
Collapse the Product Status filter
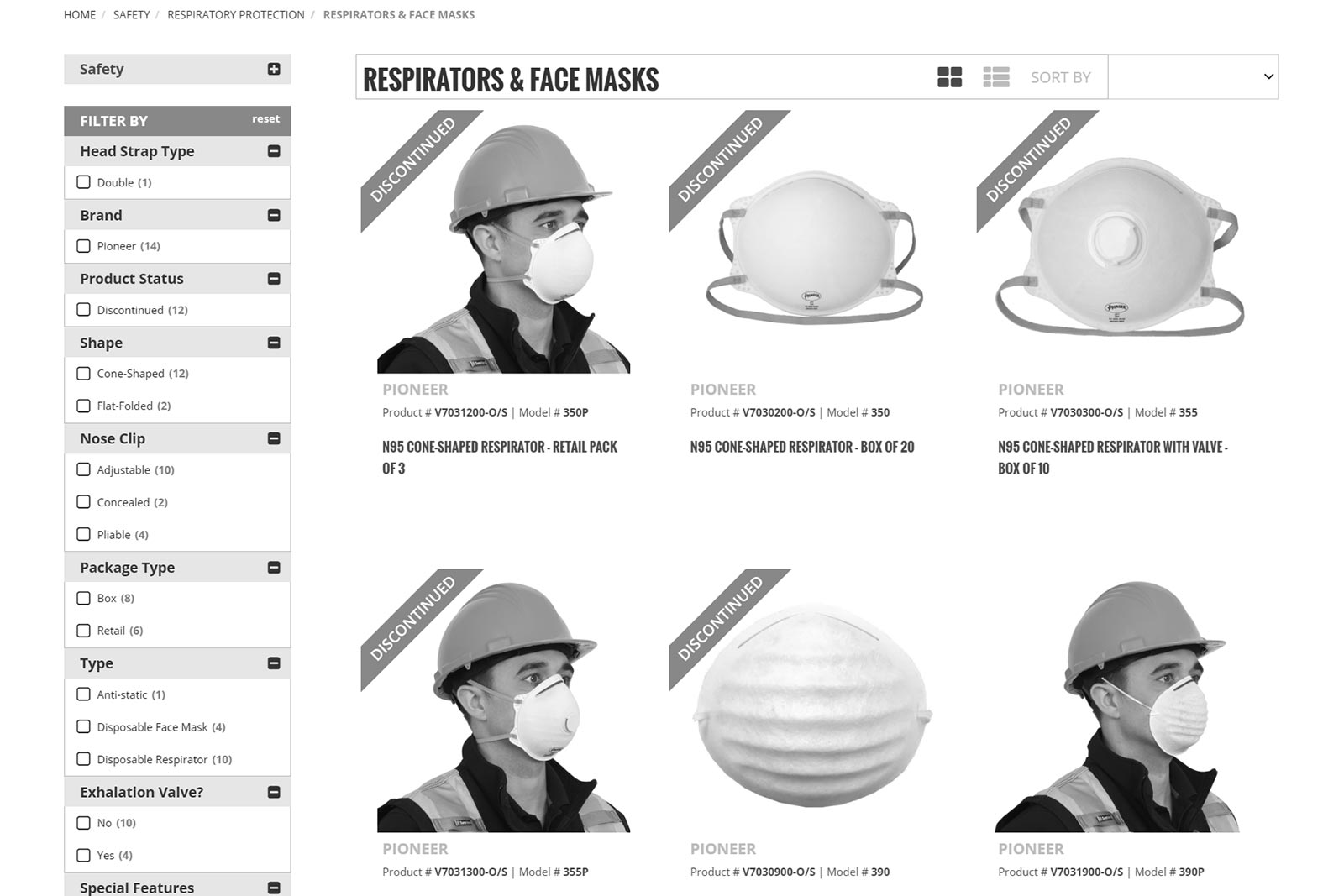coord(274,279)
